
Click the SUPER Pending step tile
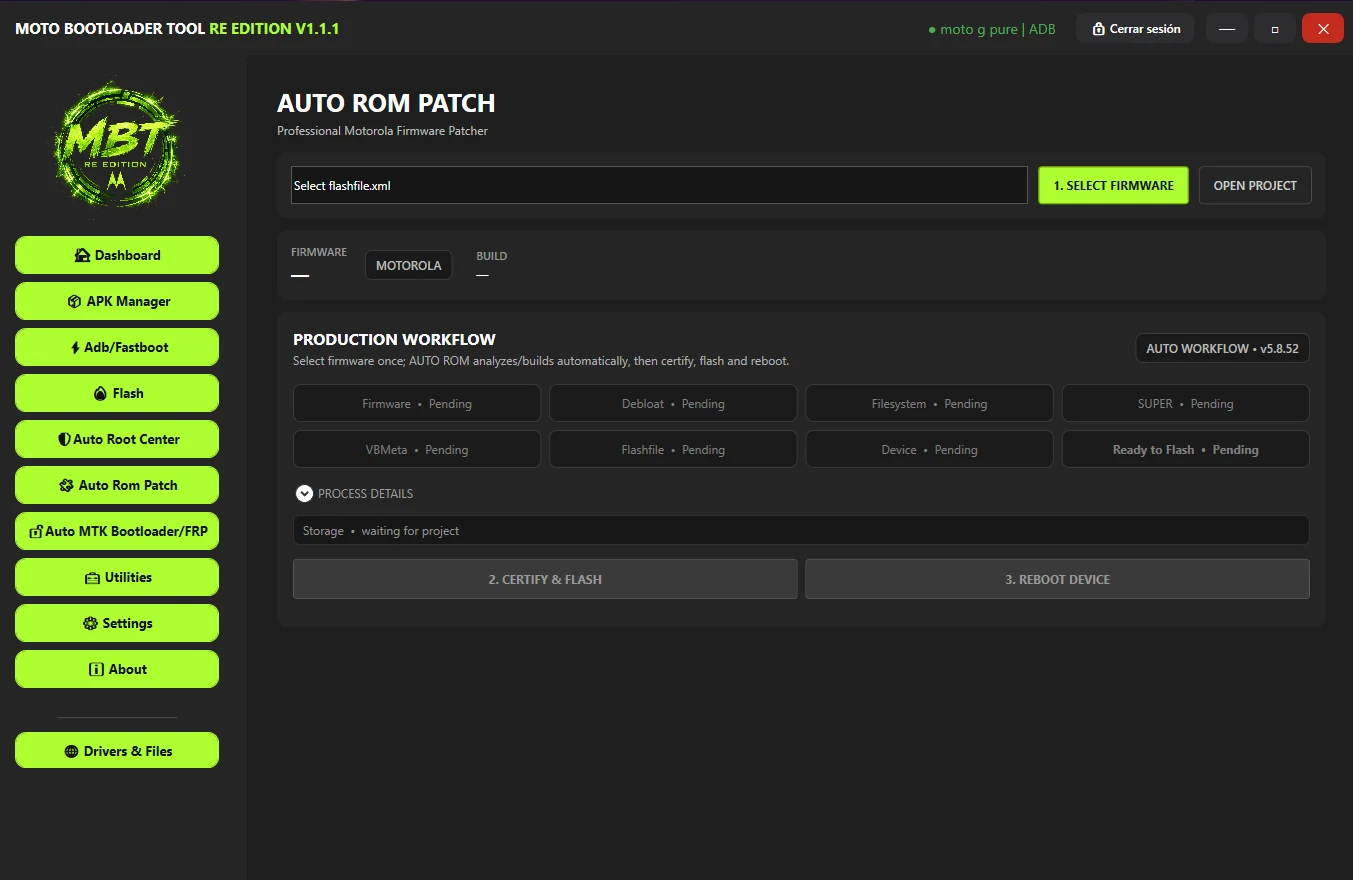click(x=1185, y=403)
